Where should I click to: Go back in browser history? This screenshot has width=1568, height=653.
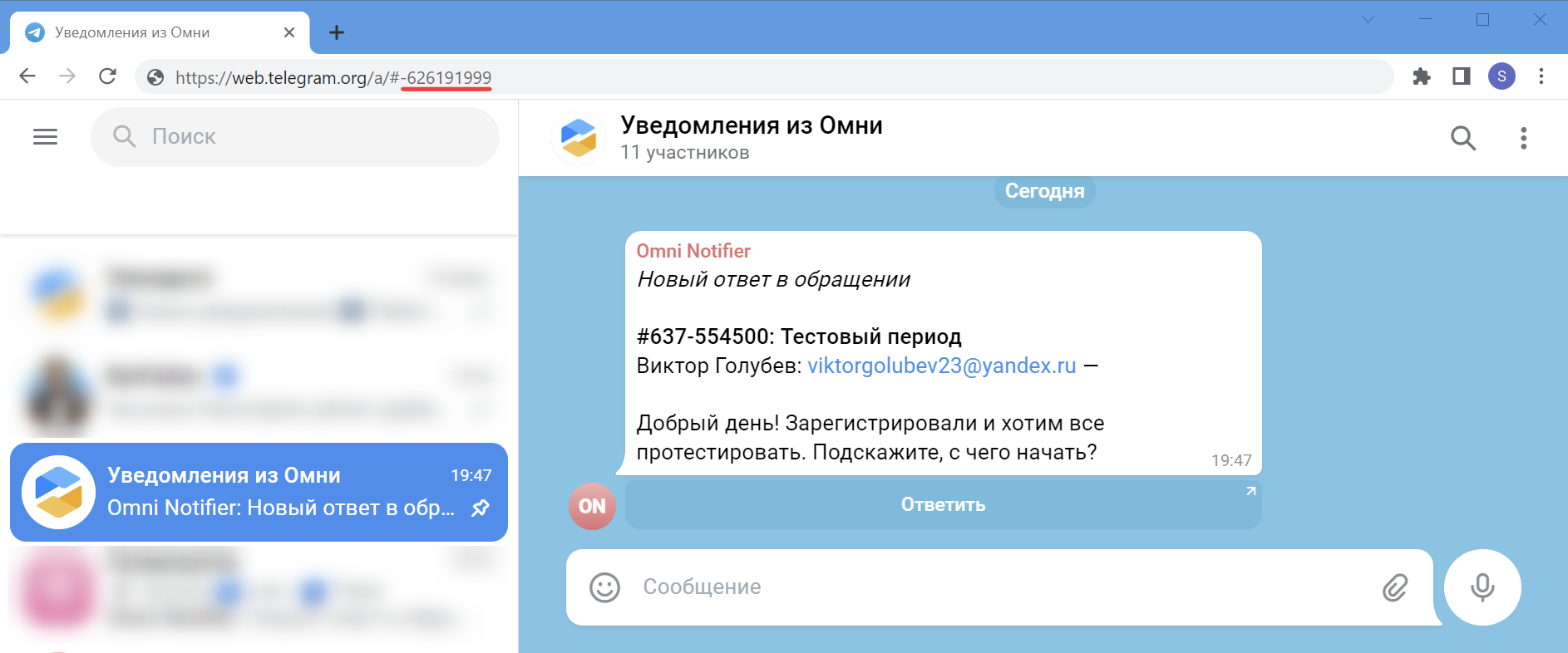click(x=27, y=76)
